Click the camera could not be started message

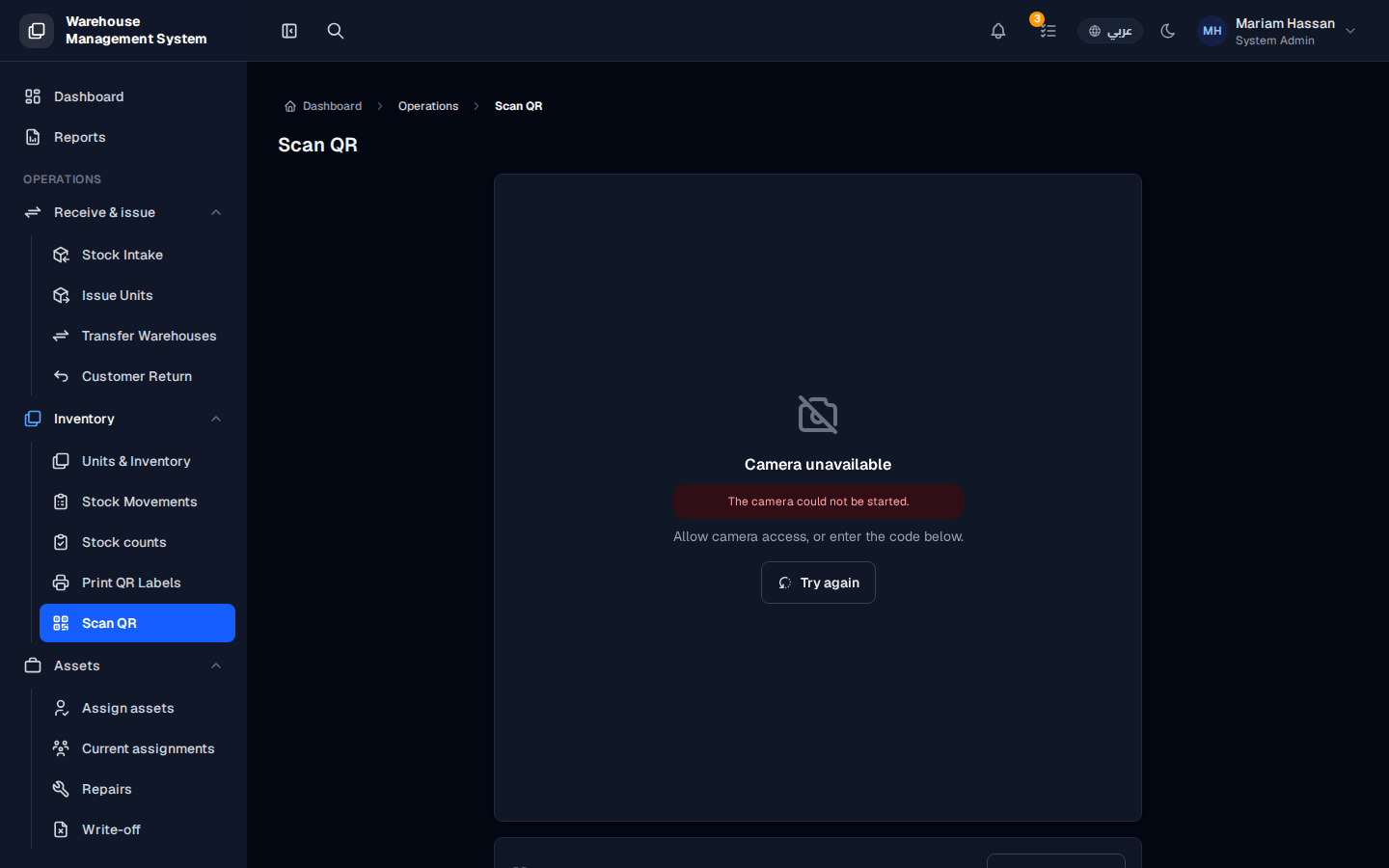pos(818,502)
